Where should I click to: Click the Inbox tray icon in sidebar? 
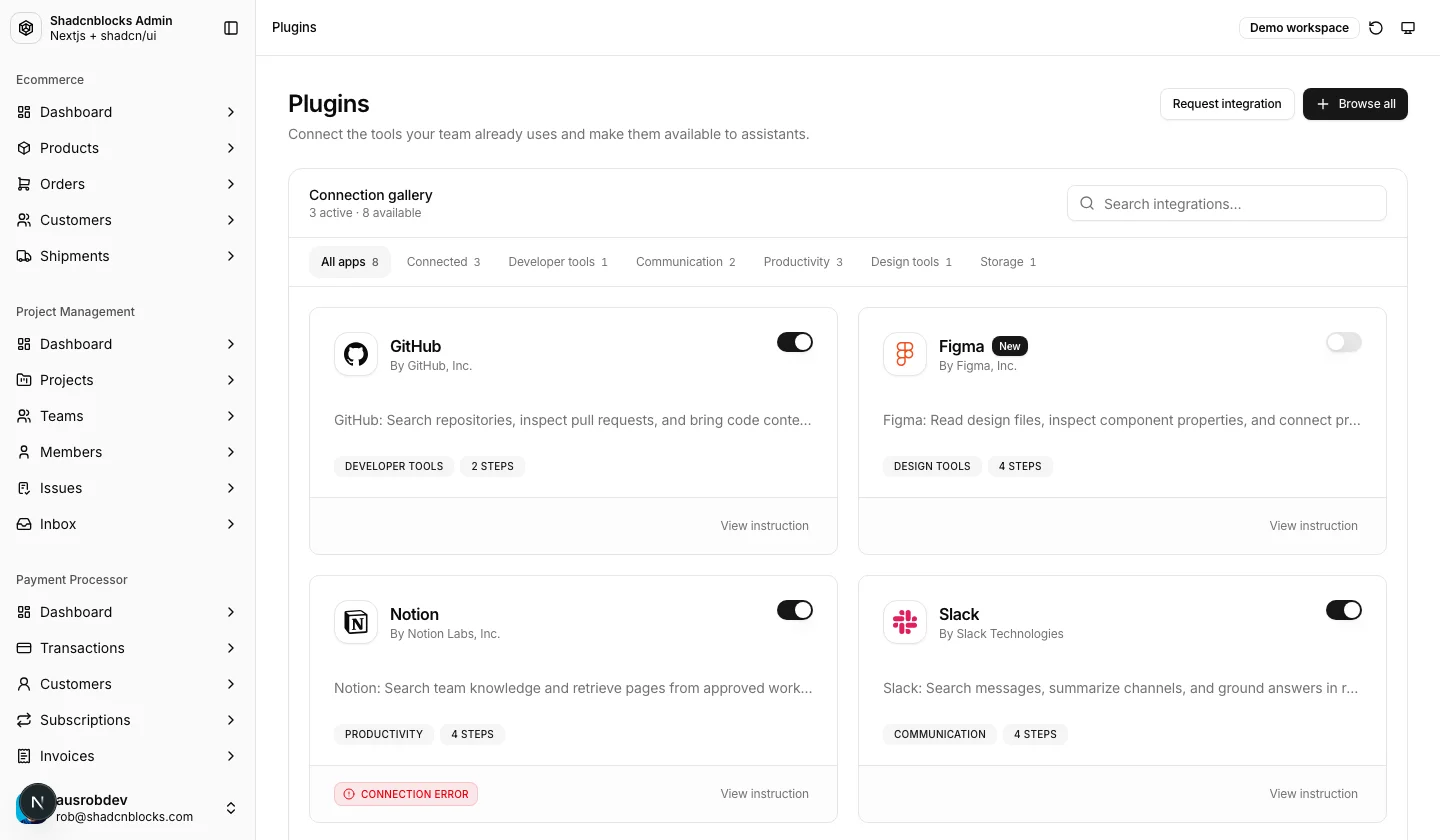click(24, 524)
